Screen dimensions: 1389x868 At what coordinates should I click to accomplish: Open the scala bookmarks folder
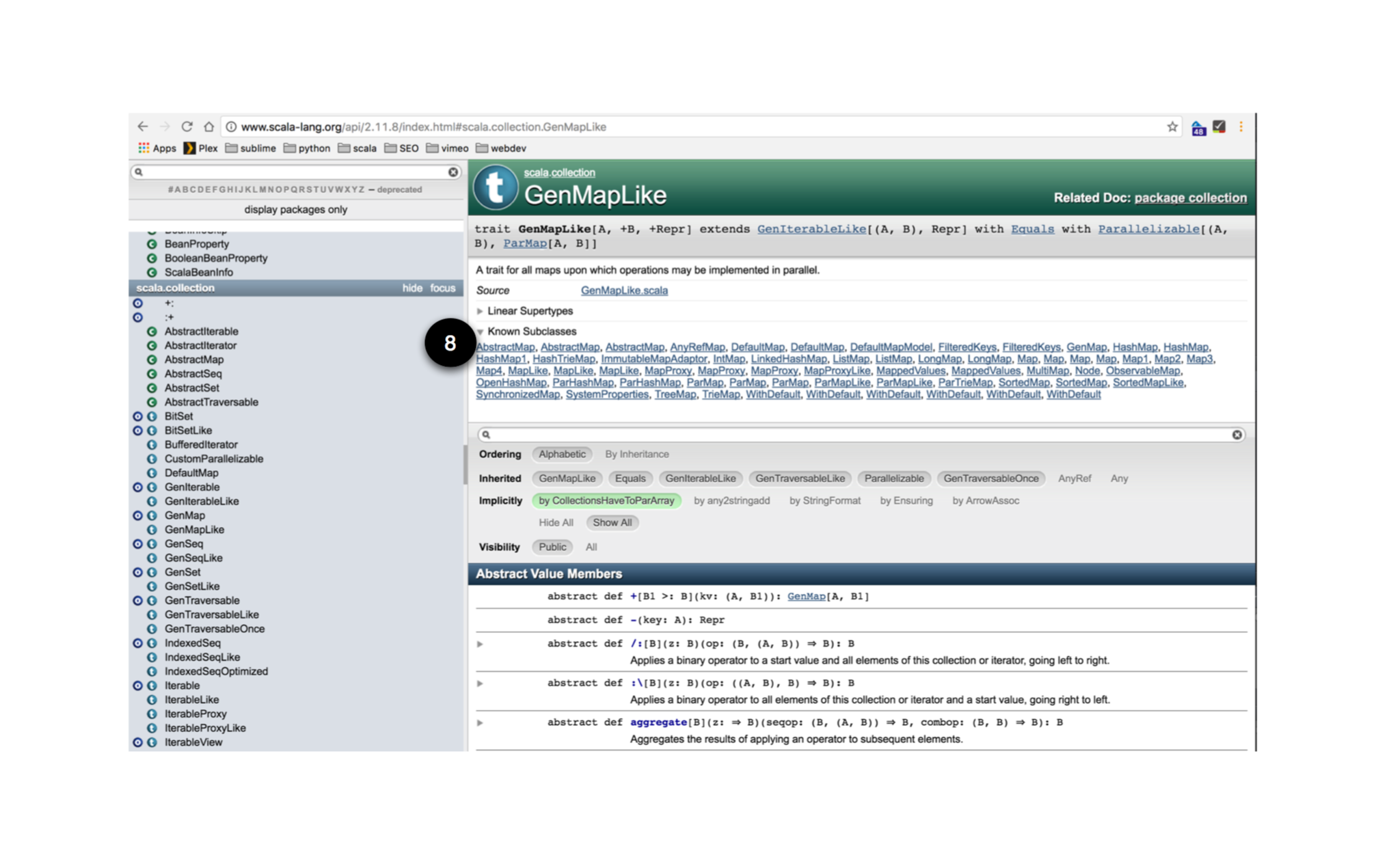click(357, 148)
